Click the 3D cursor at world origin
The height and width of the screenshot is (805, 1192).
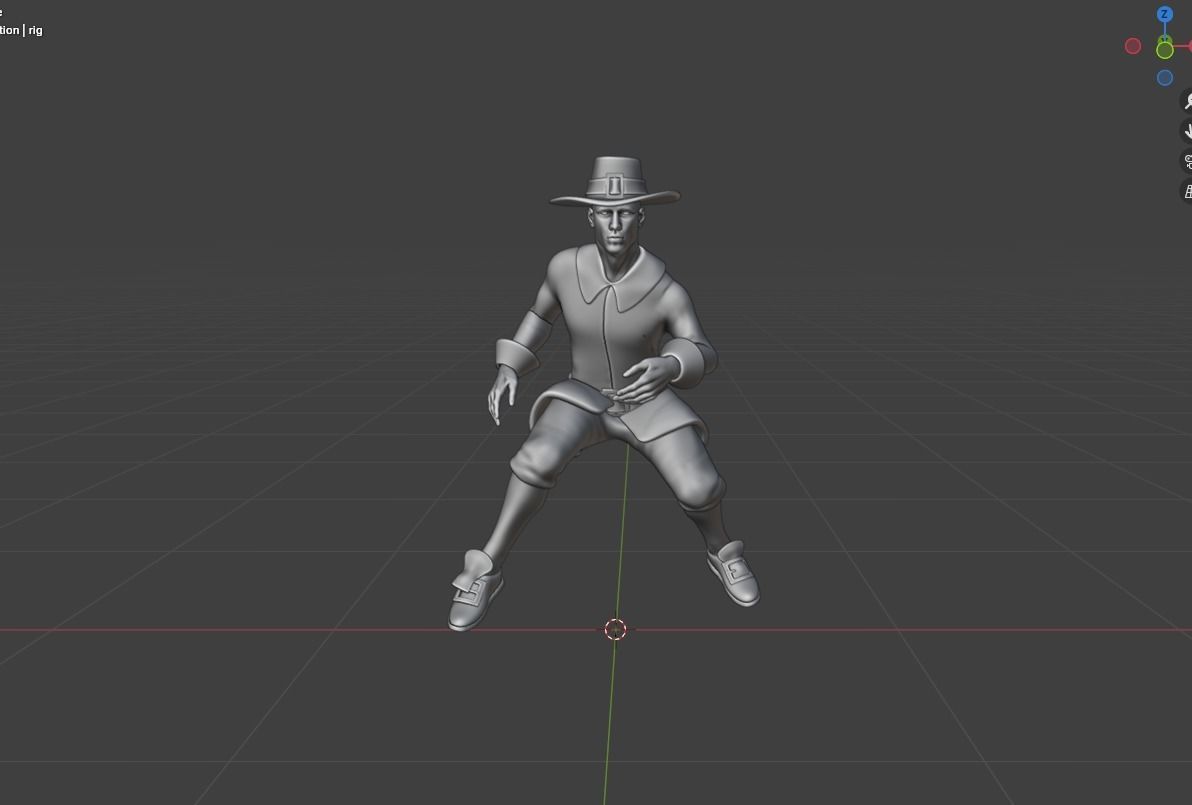pyautogui.click(x=615, y=629)
